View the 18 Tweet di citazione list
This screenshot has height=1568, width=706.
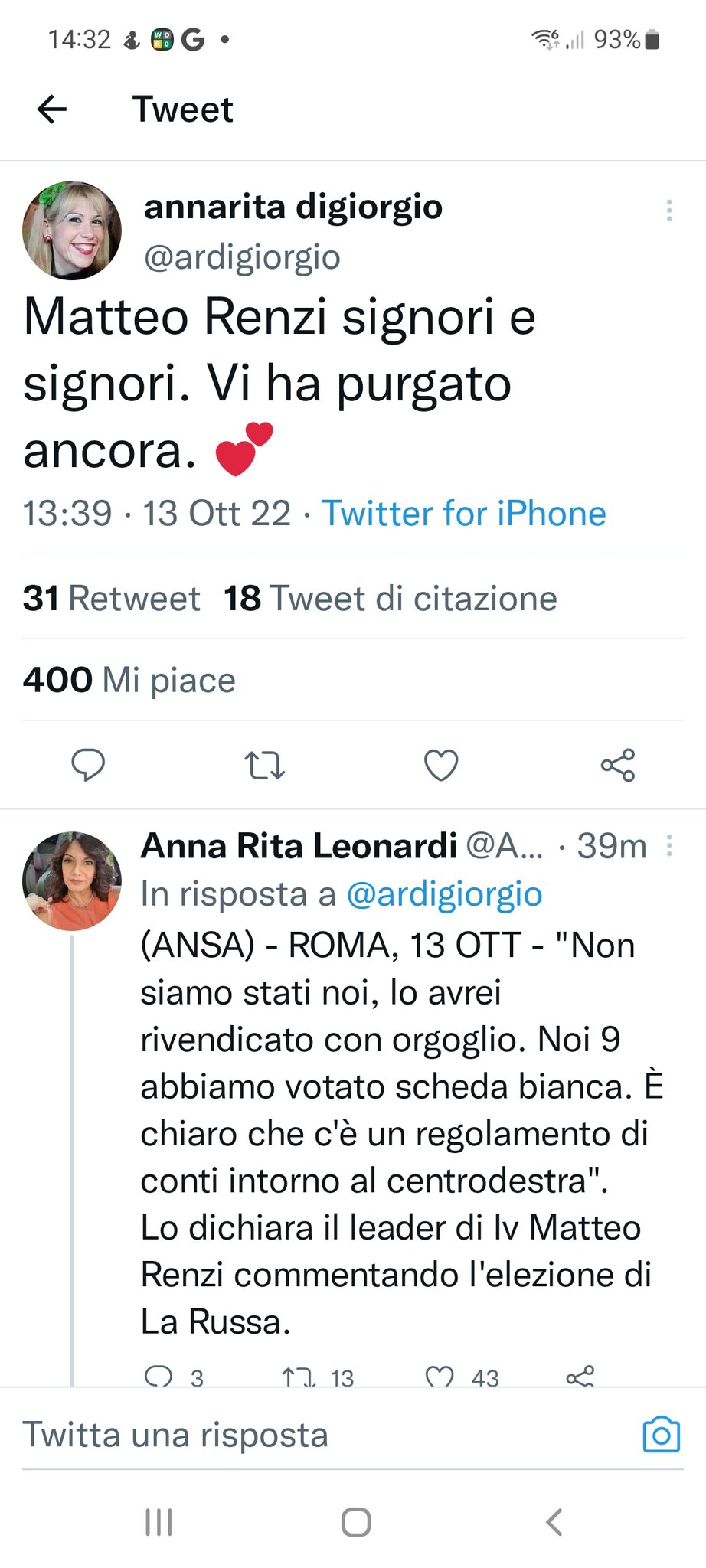point(391,598)
